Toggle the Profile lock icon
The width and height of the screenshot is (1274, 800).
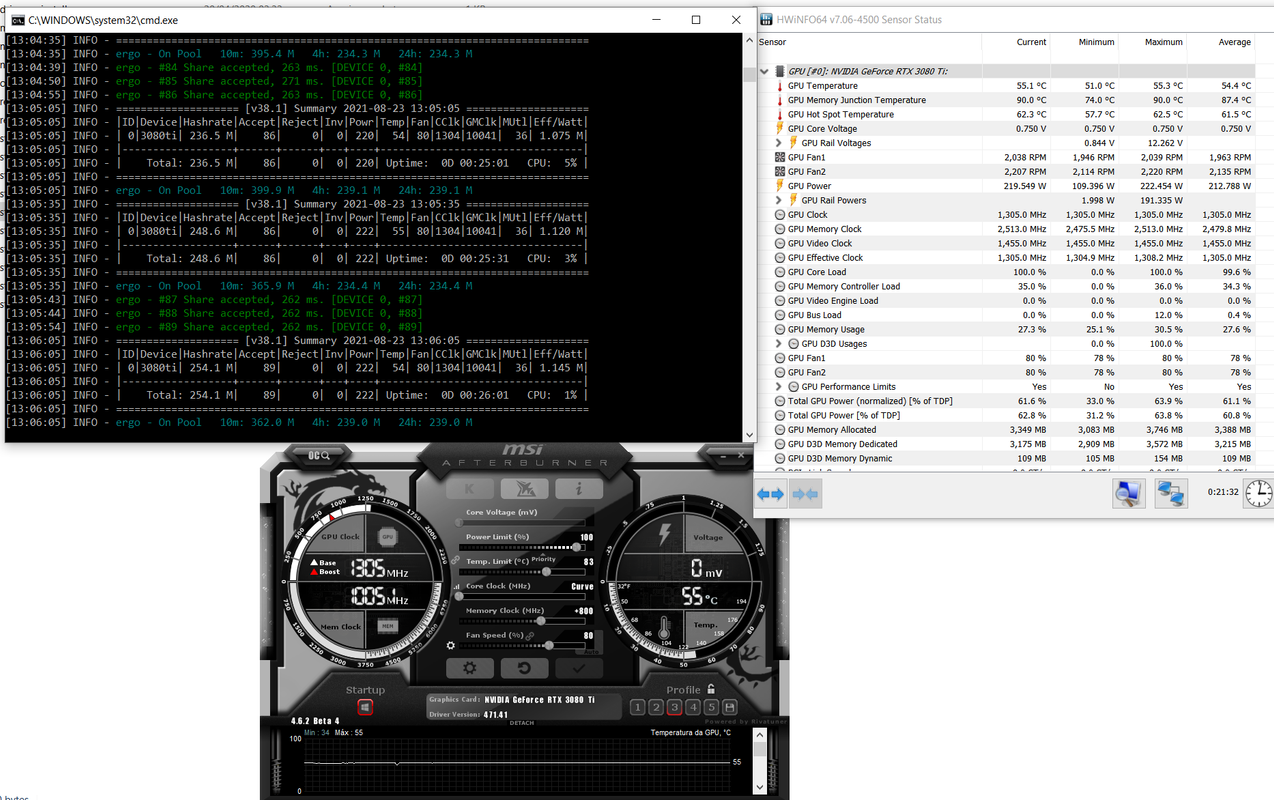pos(710,689)
